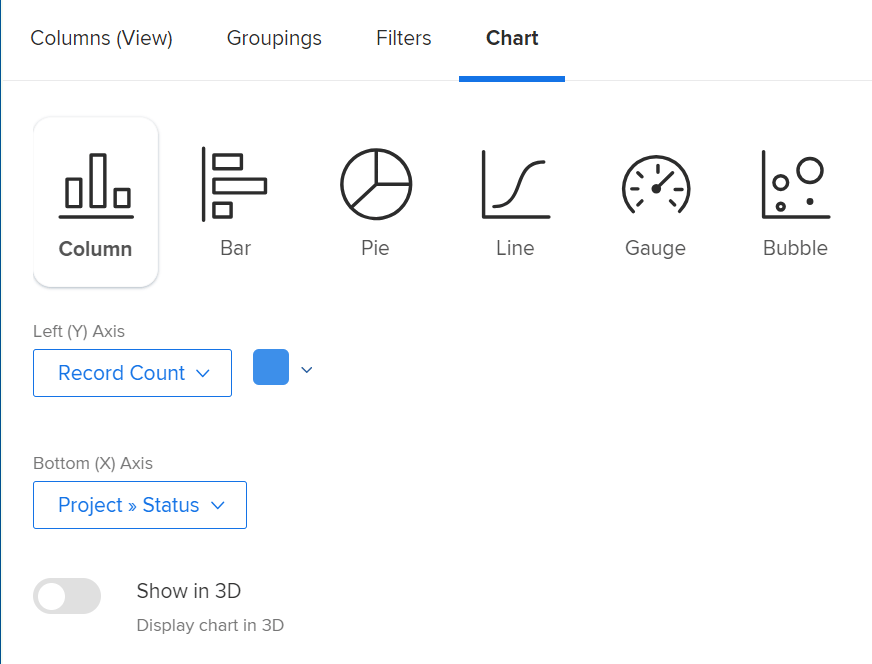Click the Left (Y) Axis label
Image resolution: width=872 pixels, height=664 pixels.
[x=79, y=331]
